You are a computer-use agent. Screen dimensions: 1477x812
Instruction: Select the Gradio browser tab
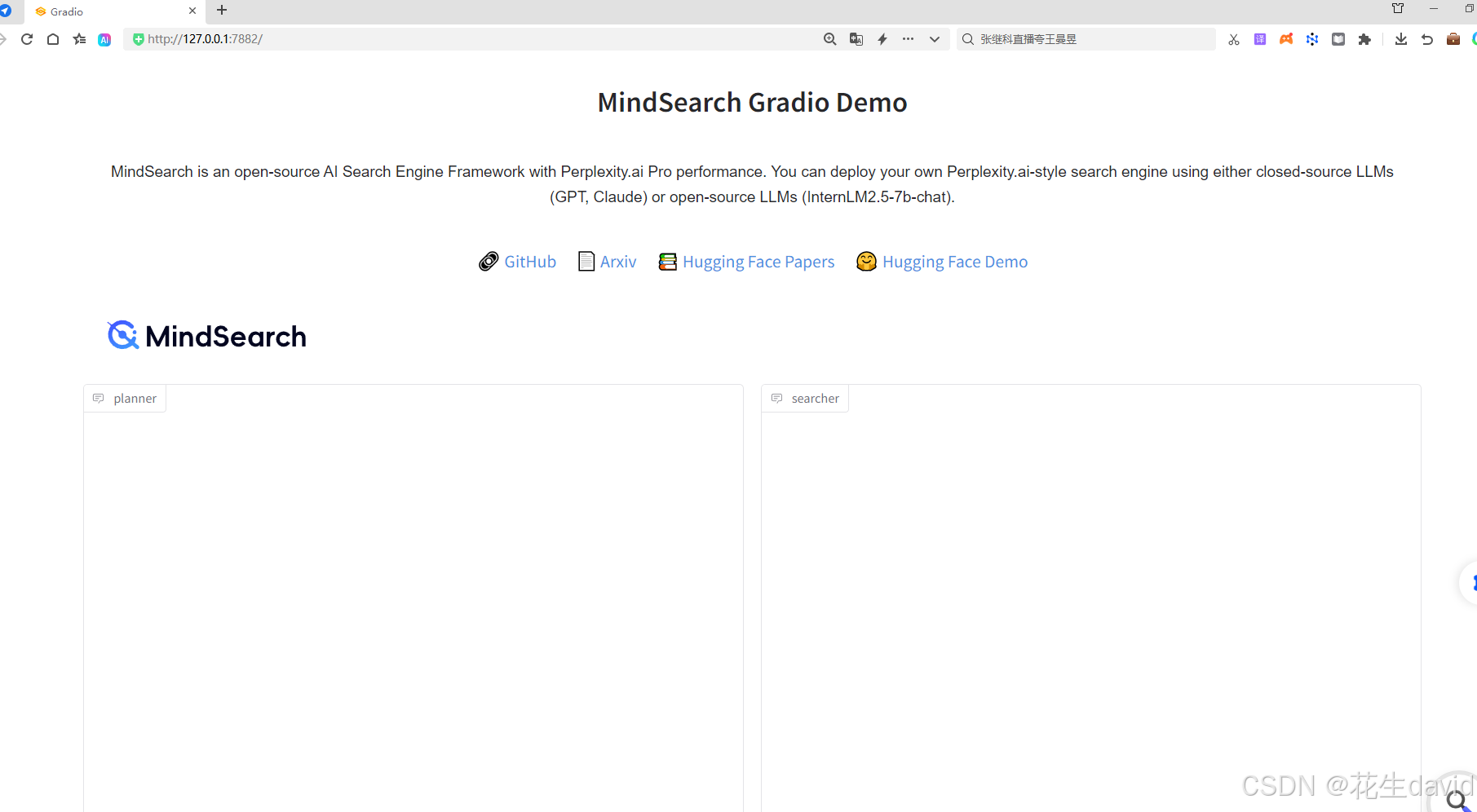(x=114, y=11)
